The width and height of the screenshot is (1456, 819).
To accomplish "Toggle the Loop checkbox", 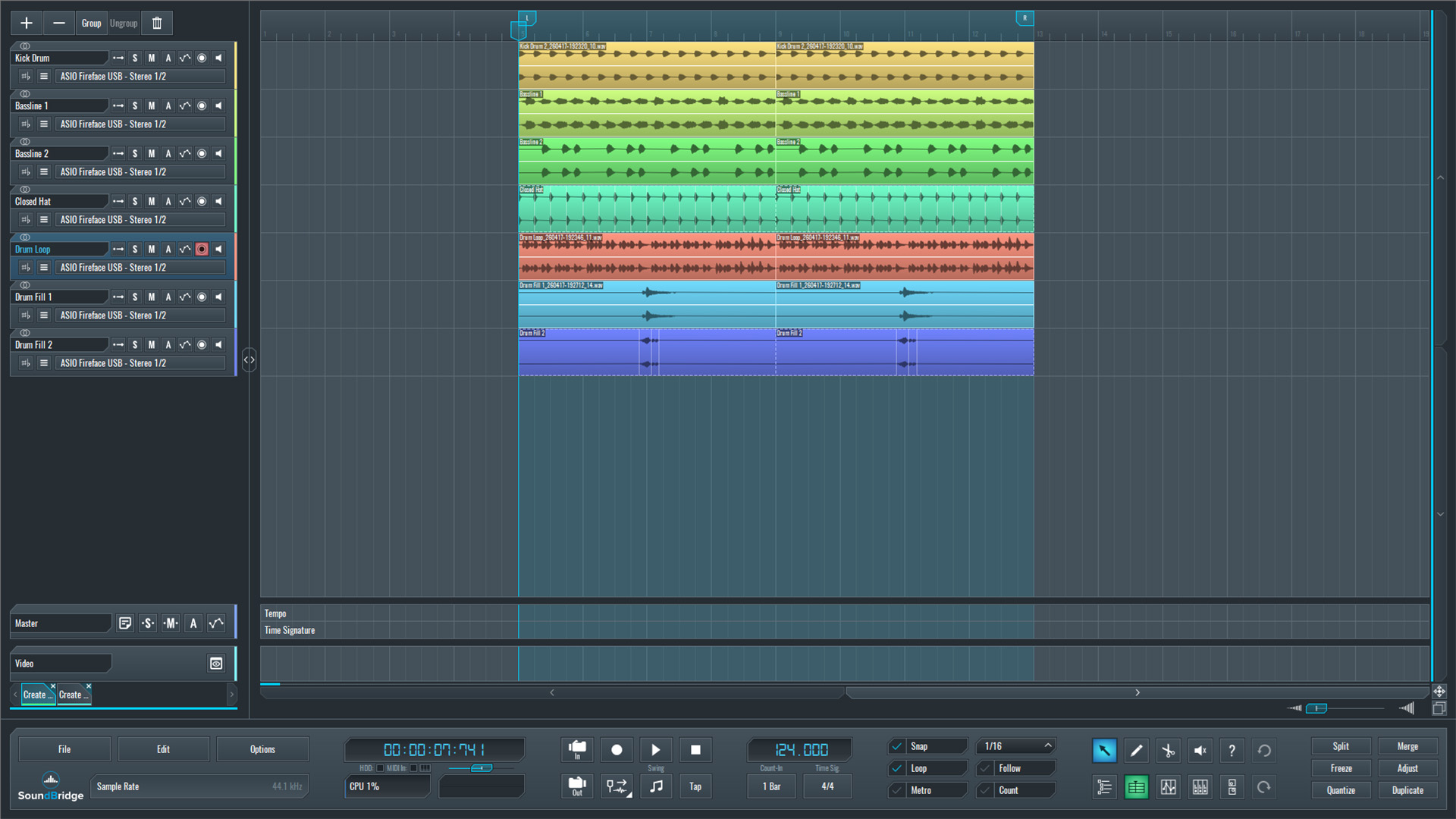I will coord(896,768).
